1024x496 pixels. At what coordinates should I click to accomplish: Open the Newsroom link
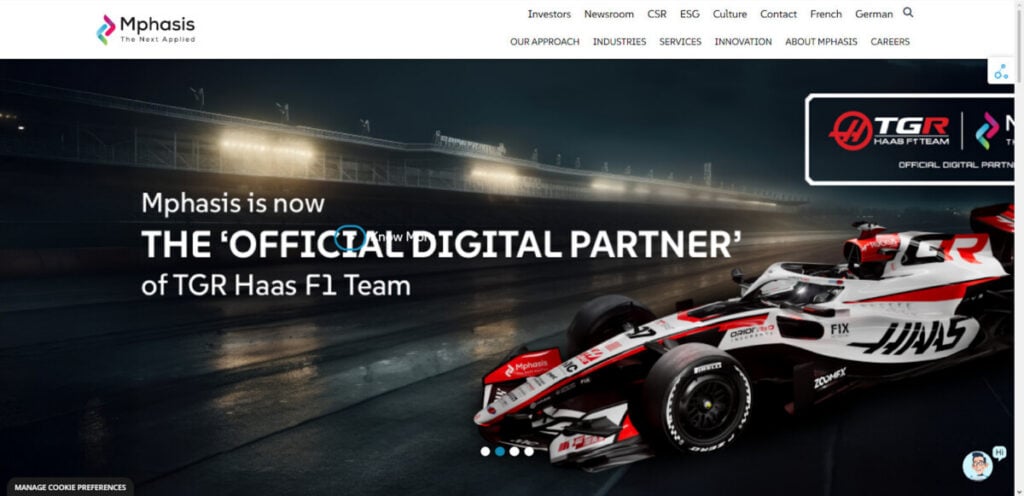tap(609, 14)
